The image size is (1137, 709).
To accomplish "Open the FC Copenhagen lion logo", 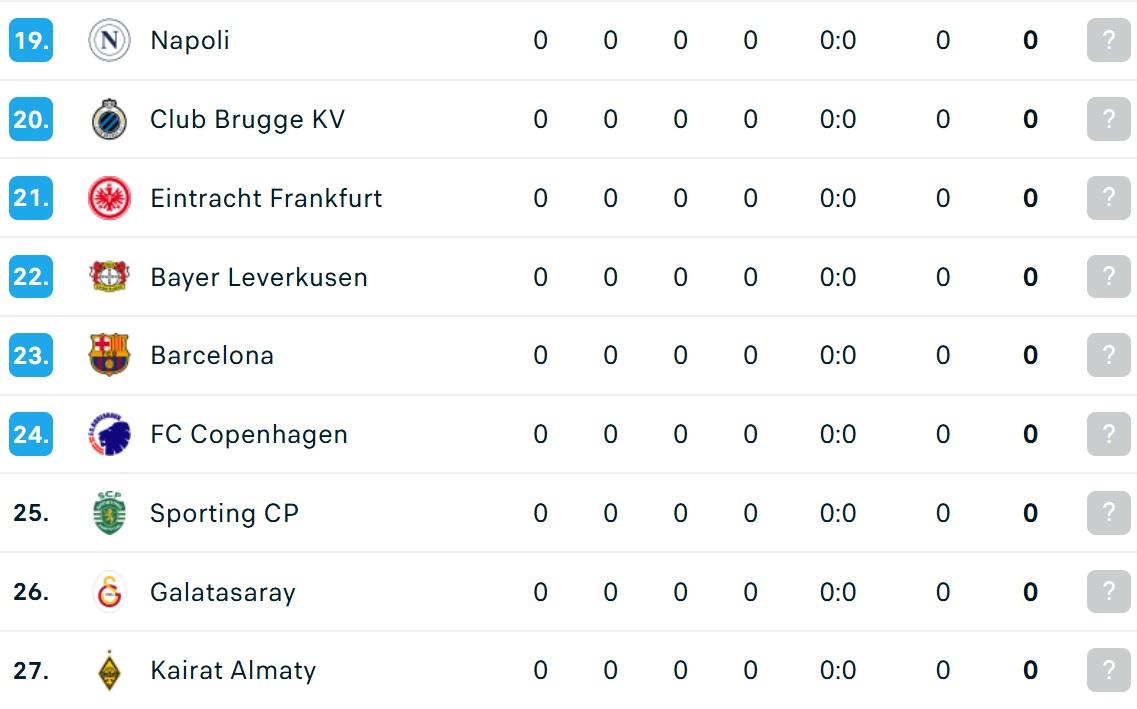I will coord(109,434).
